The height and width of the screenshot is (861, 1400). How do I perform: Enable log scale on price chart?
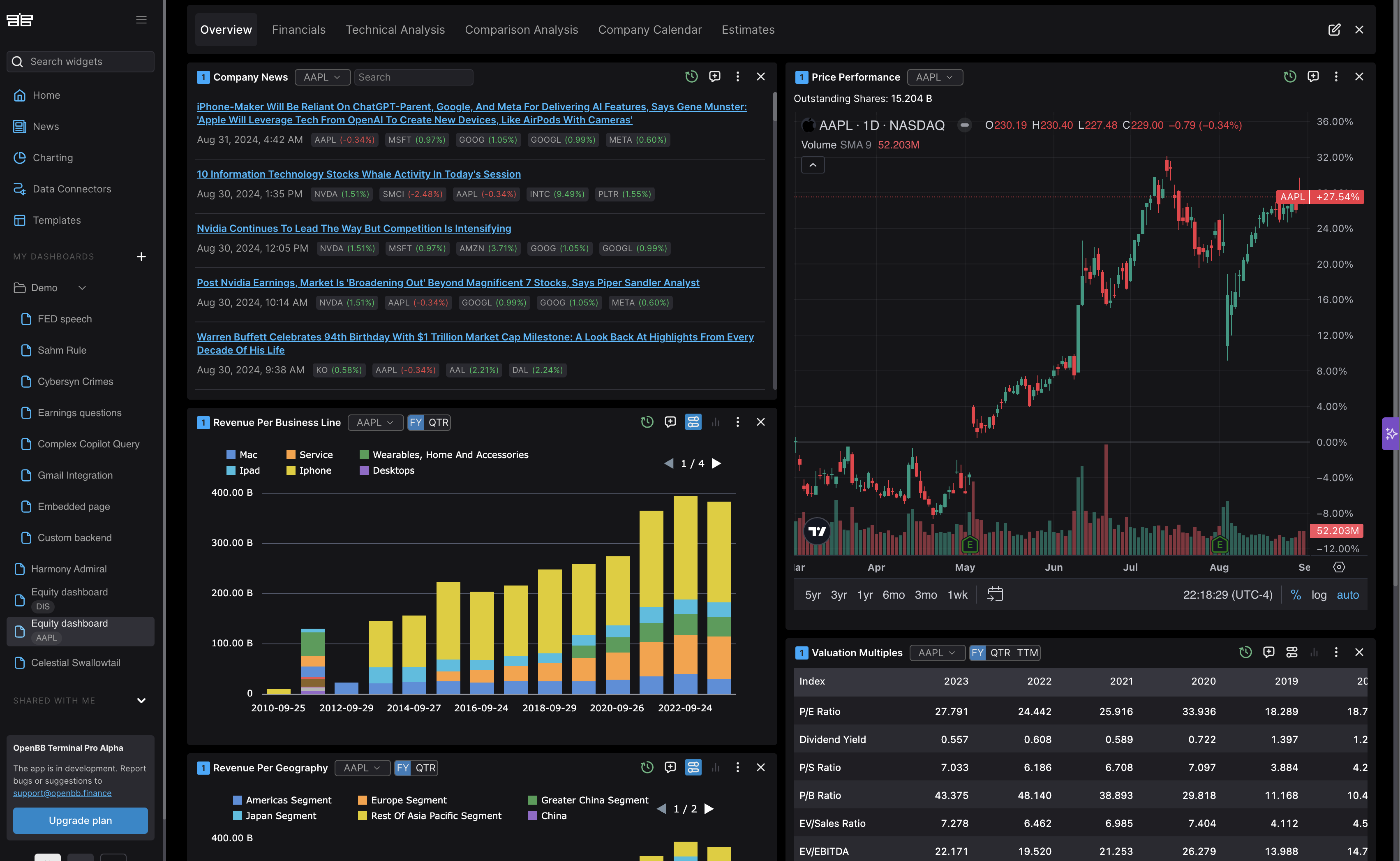point(1319,595)
